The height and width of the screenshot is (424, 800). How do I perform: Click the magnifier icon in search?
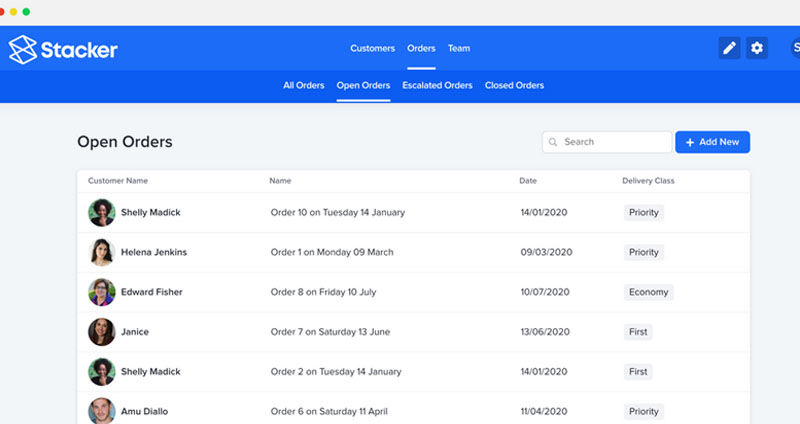click(553, 142)
